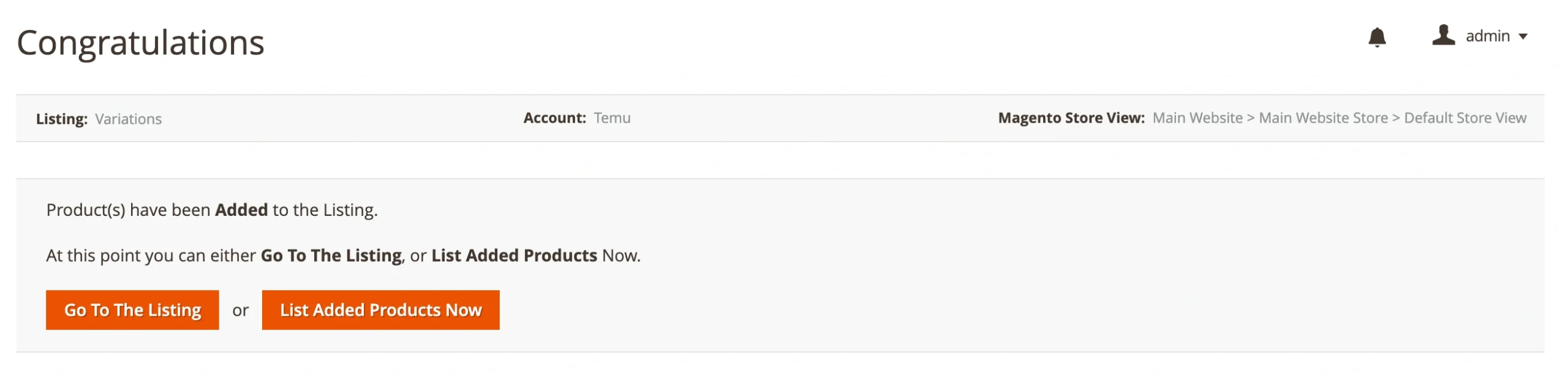Click the admin username label
The height and width of the screenshot is (379, 1568).
(x=1487, y=36)
